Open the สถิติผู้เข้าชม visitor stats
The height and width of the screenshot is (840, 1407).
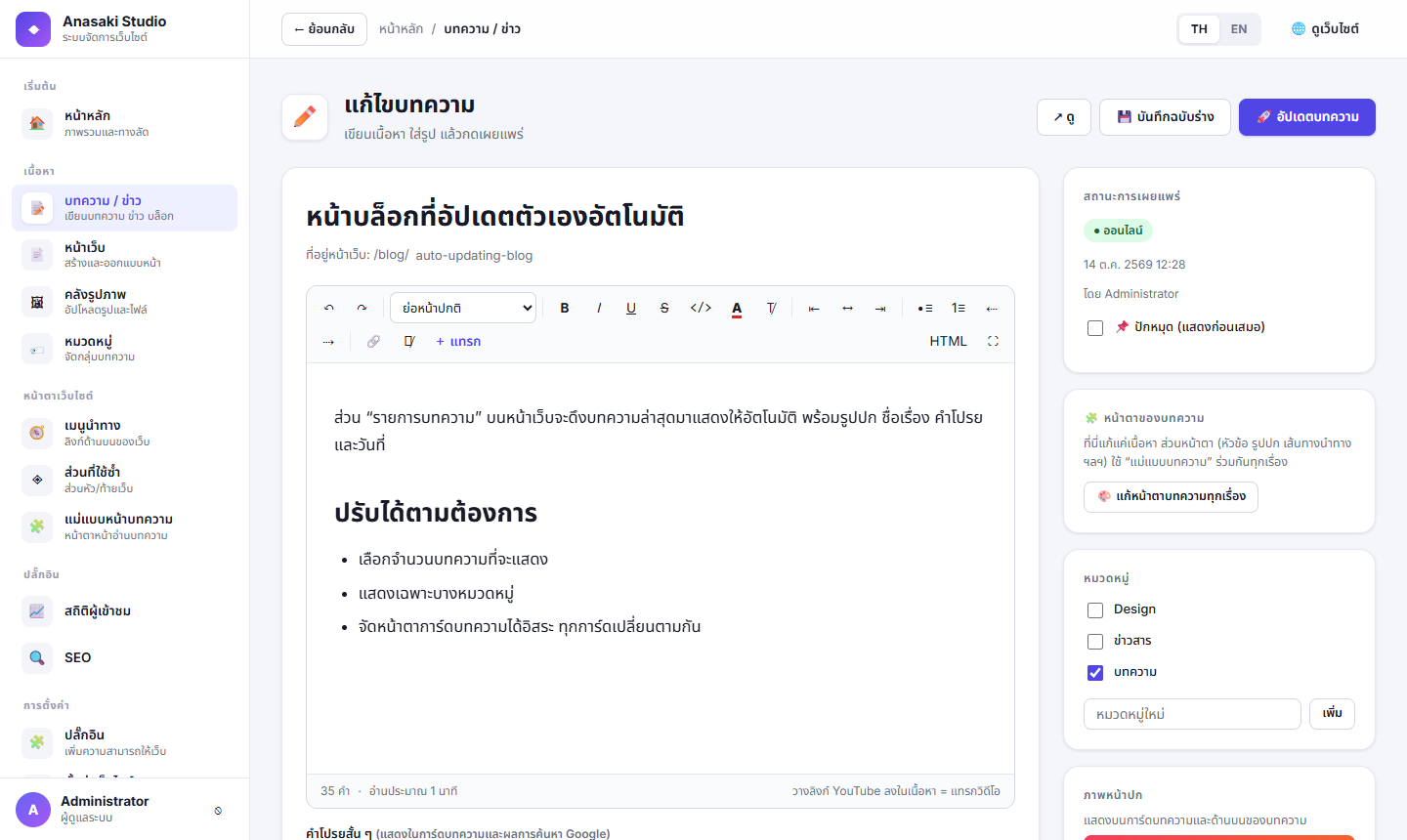[x=124, y=610]
